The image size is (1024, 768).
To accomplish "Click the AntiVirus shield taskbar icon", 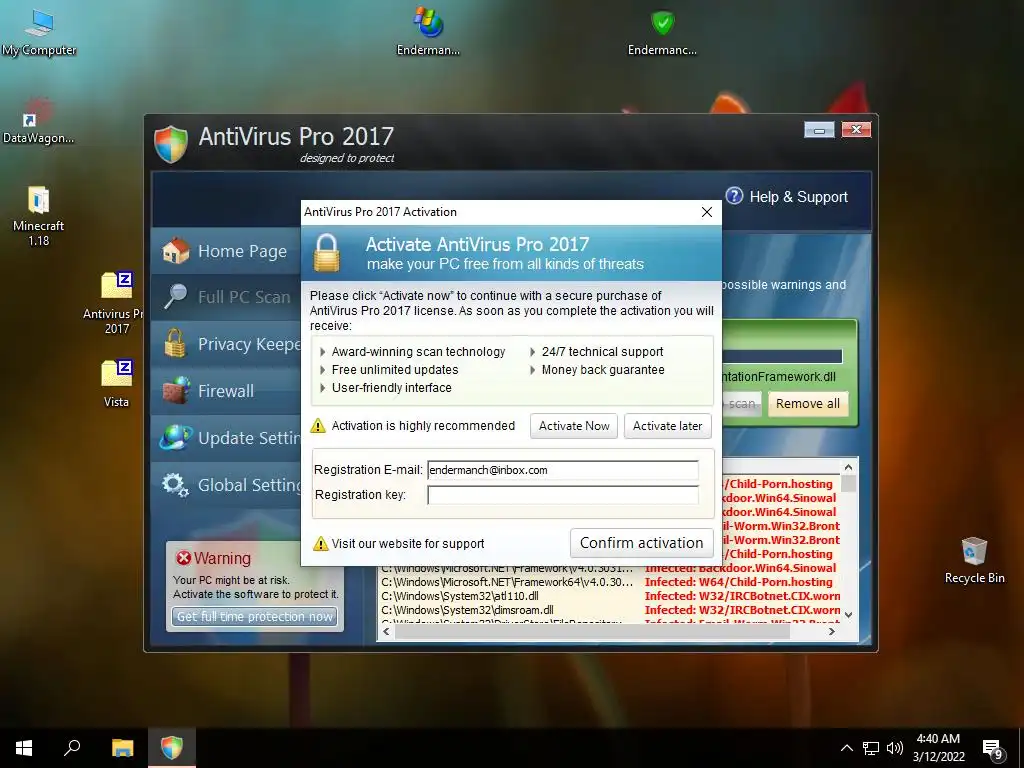I will (172, 748).
